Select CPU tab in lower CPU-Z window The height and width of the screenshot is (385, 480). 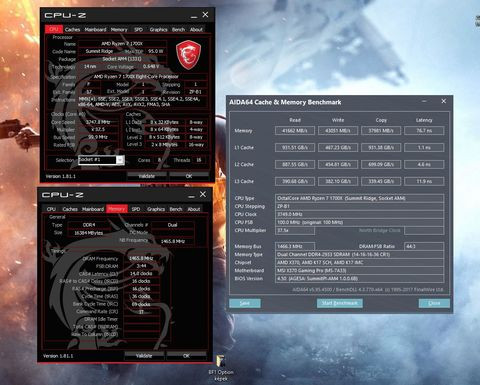pos(51,209)
